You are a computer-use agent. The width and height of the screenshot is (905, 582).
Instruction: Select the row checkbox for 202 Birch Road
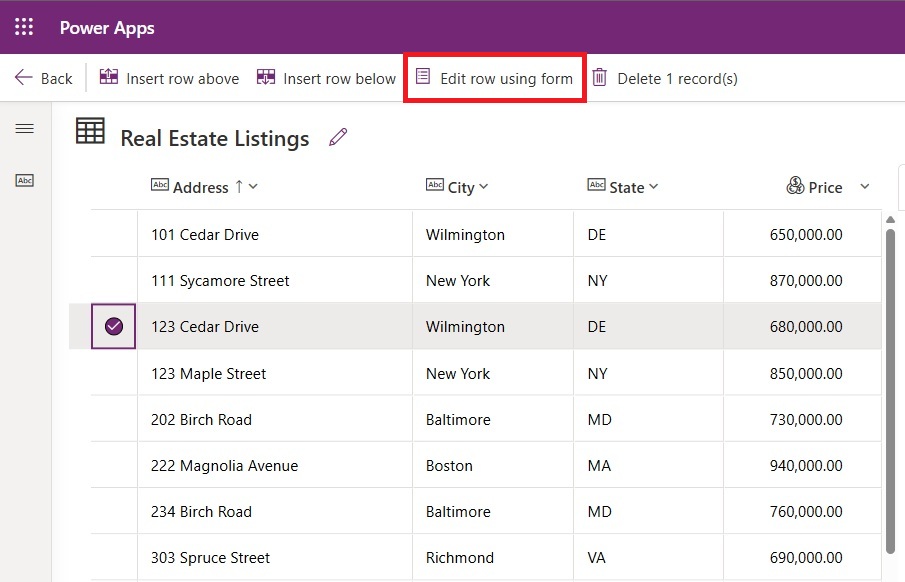(114, 420)
